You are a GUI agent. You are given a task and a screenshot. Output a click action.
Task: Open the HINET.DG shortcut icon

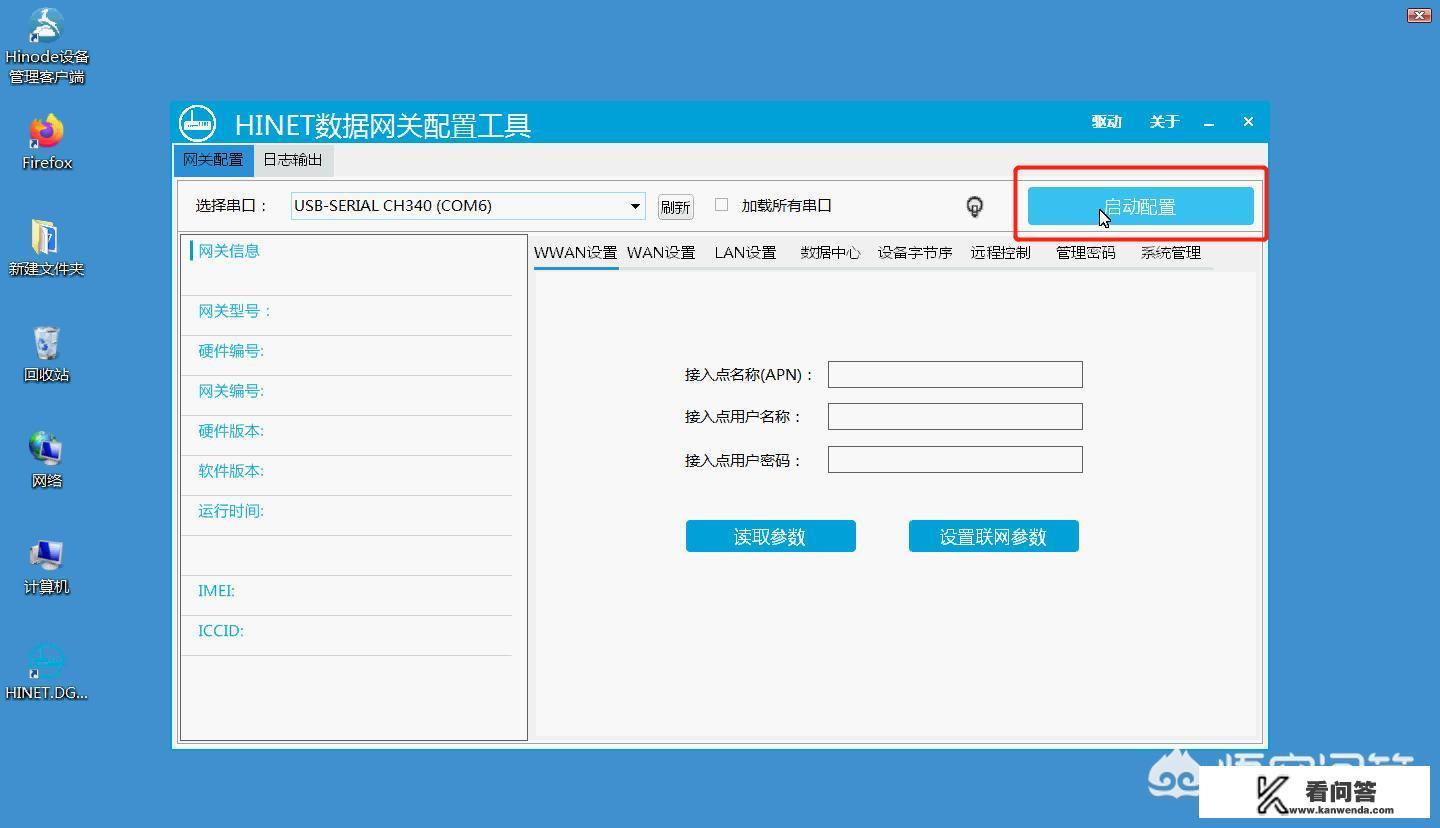47,662
